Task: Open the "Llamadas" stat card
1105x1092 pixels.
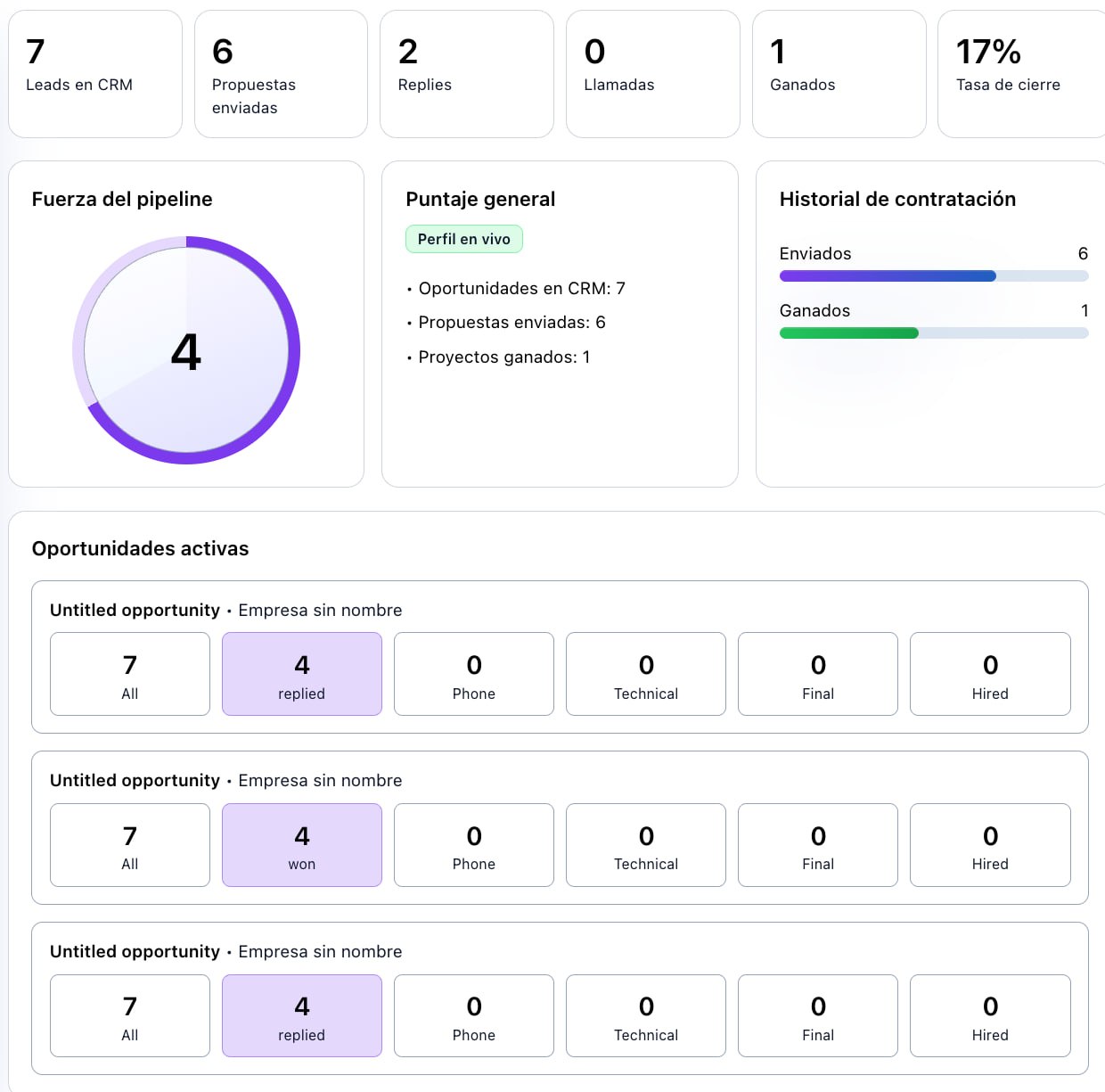Action: pyautogui.click(x=653, y=74)
